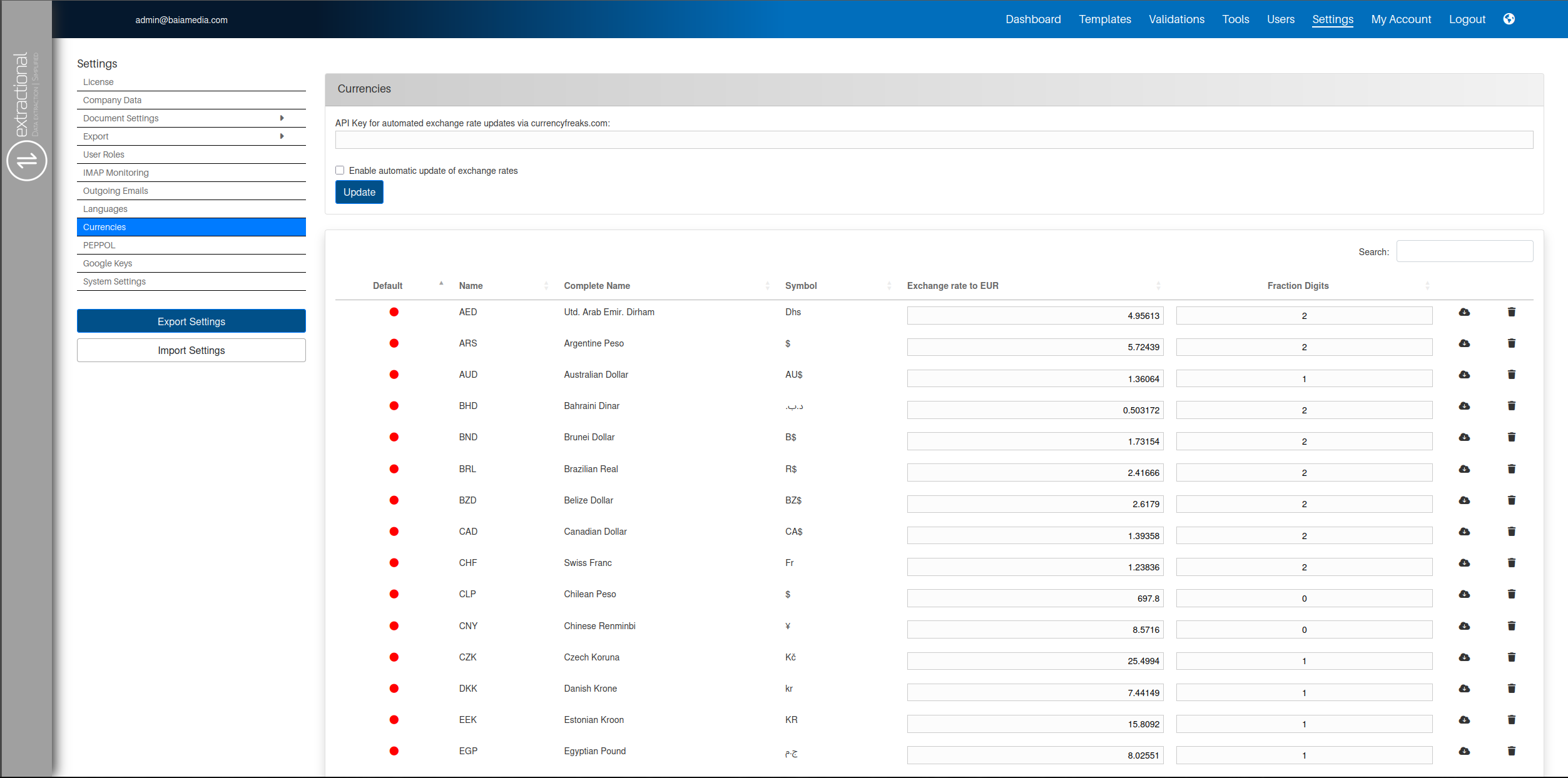Delete the ARS currency with trash icon
The height and width of the screenshot is (778, 1568).
[x=1511, y=343]
